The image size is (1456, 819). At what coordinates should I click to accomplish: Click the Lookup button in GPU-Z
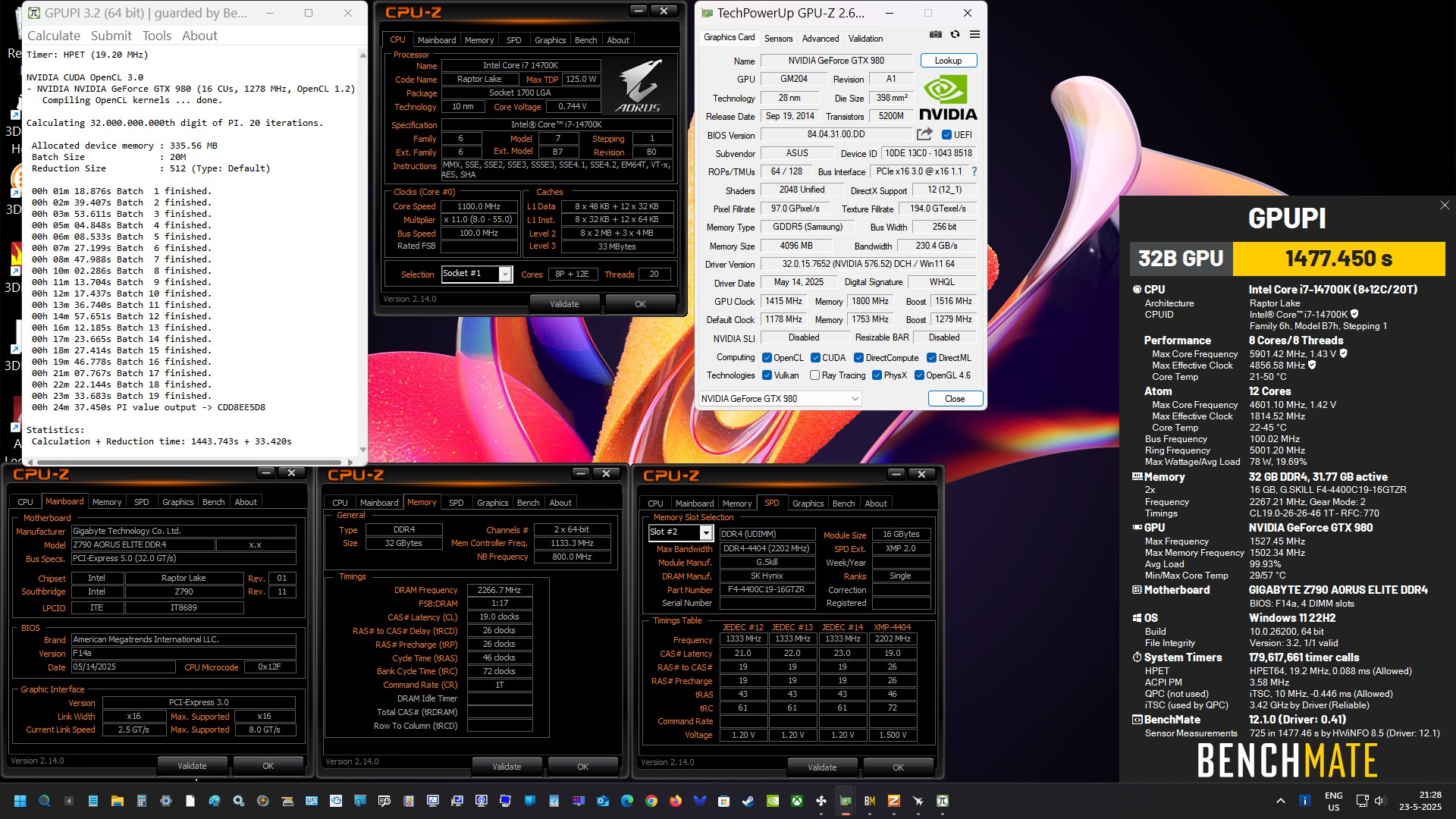tap(949, 61)
